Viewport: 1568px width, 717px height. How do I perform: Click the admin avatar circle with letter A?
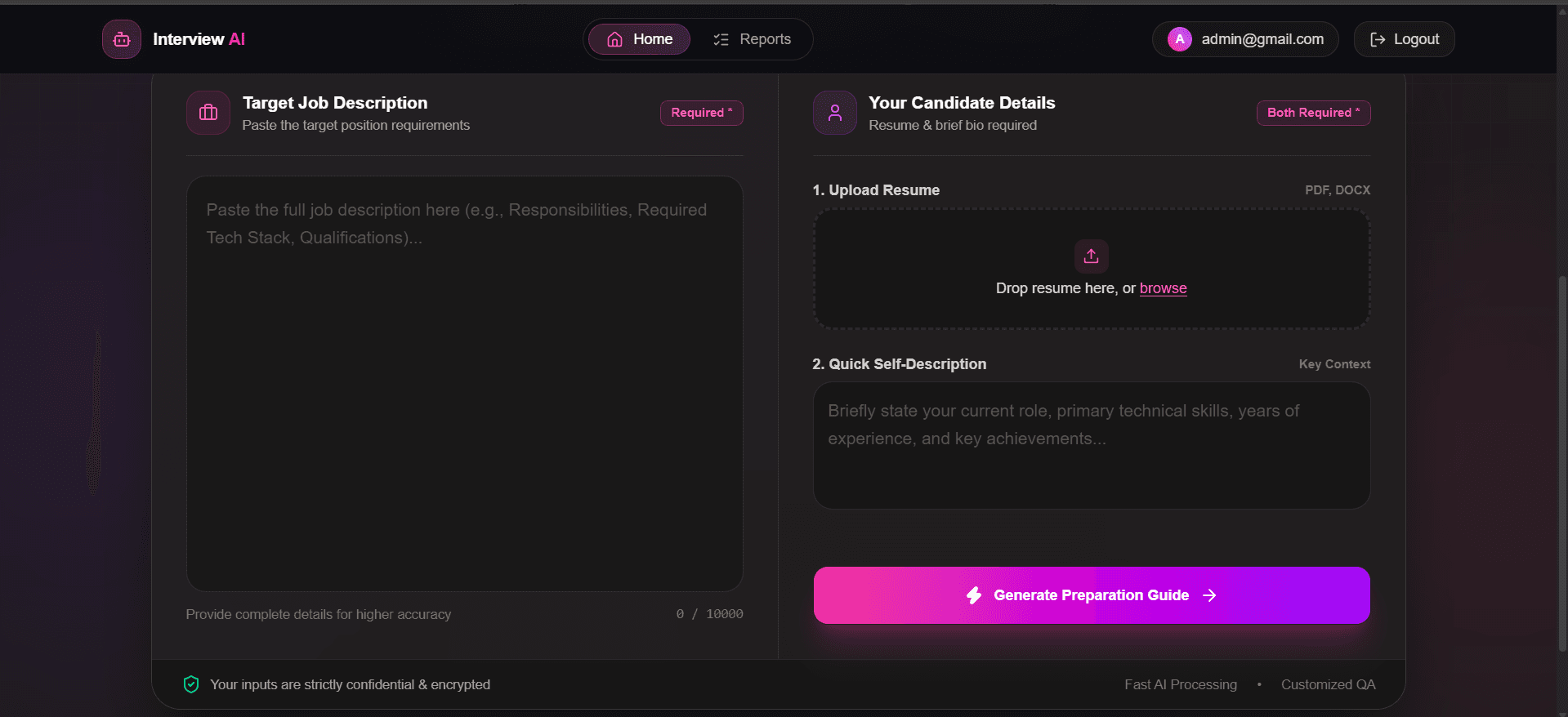(x=1180, y=39)
